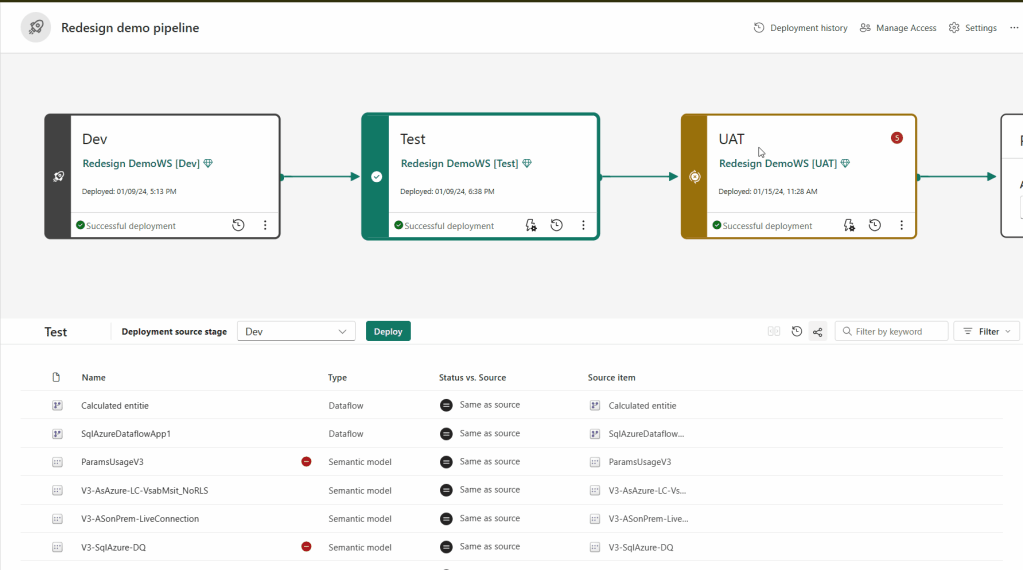Viewport: 1023px width, 570px height.
Task: Open Settings in the top bar
Action: (972, 28)
